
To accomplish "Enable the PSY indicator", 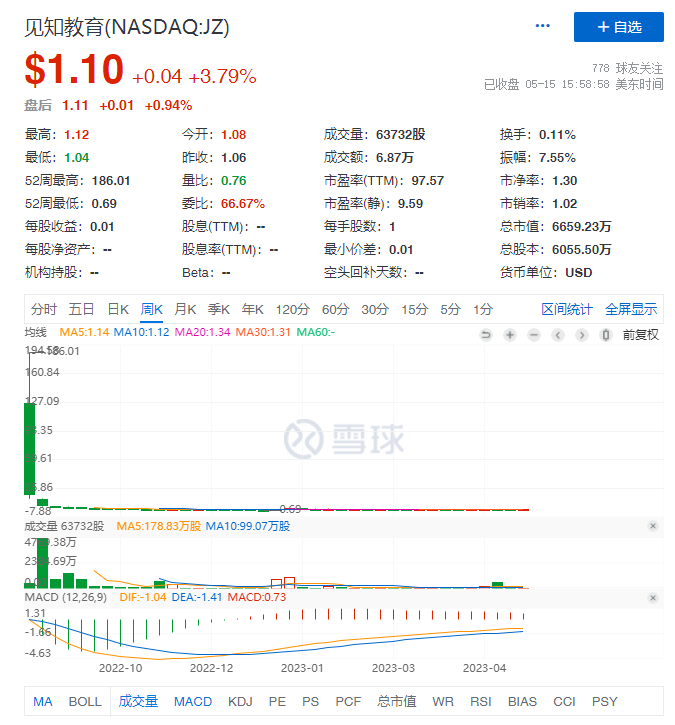I will (604, 701).
